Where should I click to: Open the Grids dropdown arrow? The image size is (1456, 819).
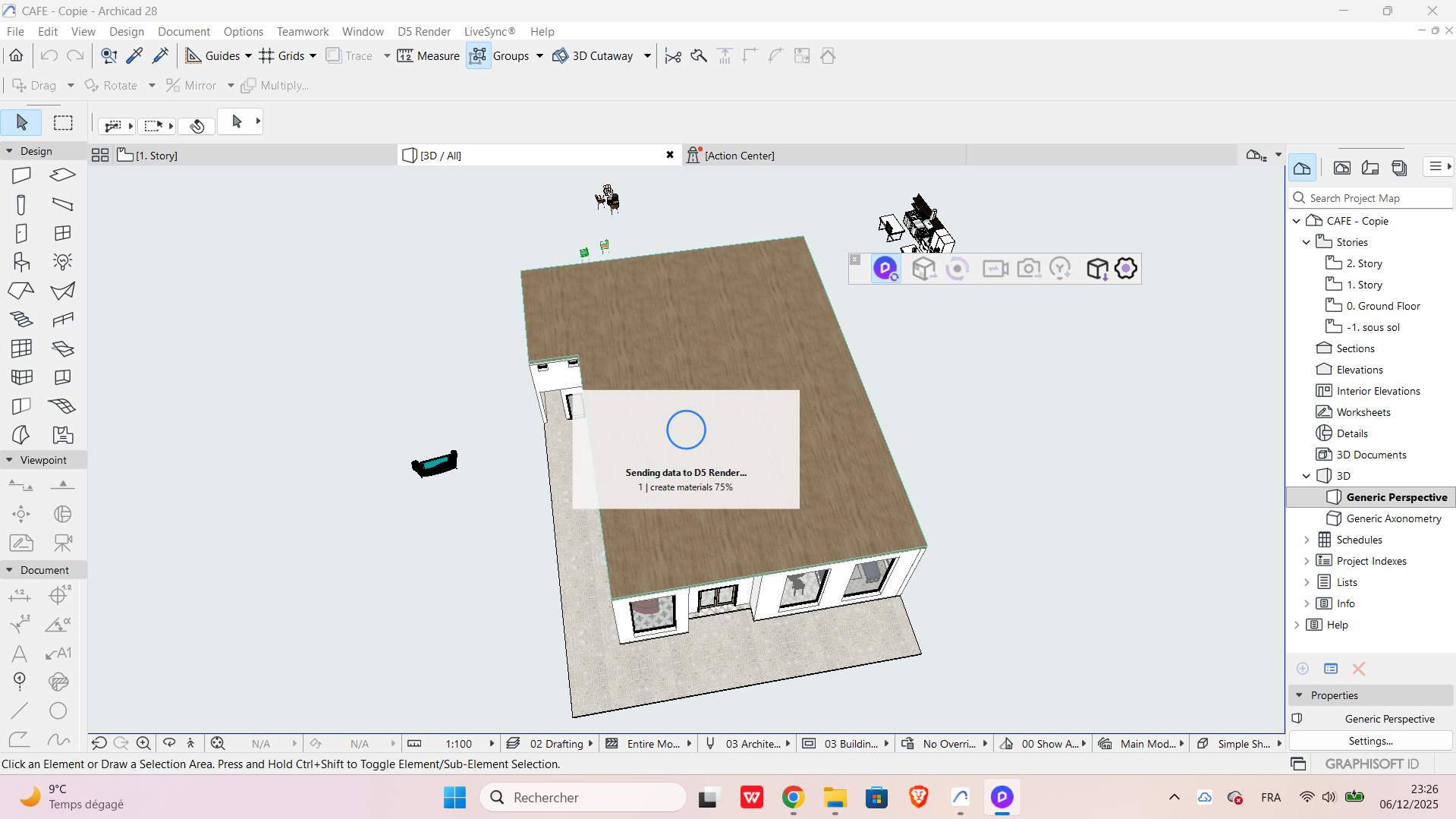pyautogui.click(x=313, y=55)
